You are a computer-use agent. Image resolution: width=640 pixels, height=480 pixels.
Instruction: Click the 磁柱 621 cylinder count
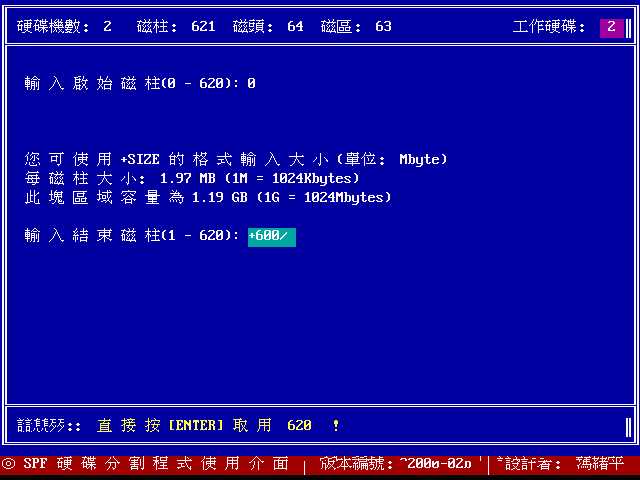point(176,27)
